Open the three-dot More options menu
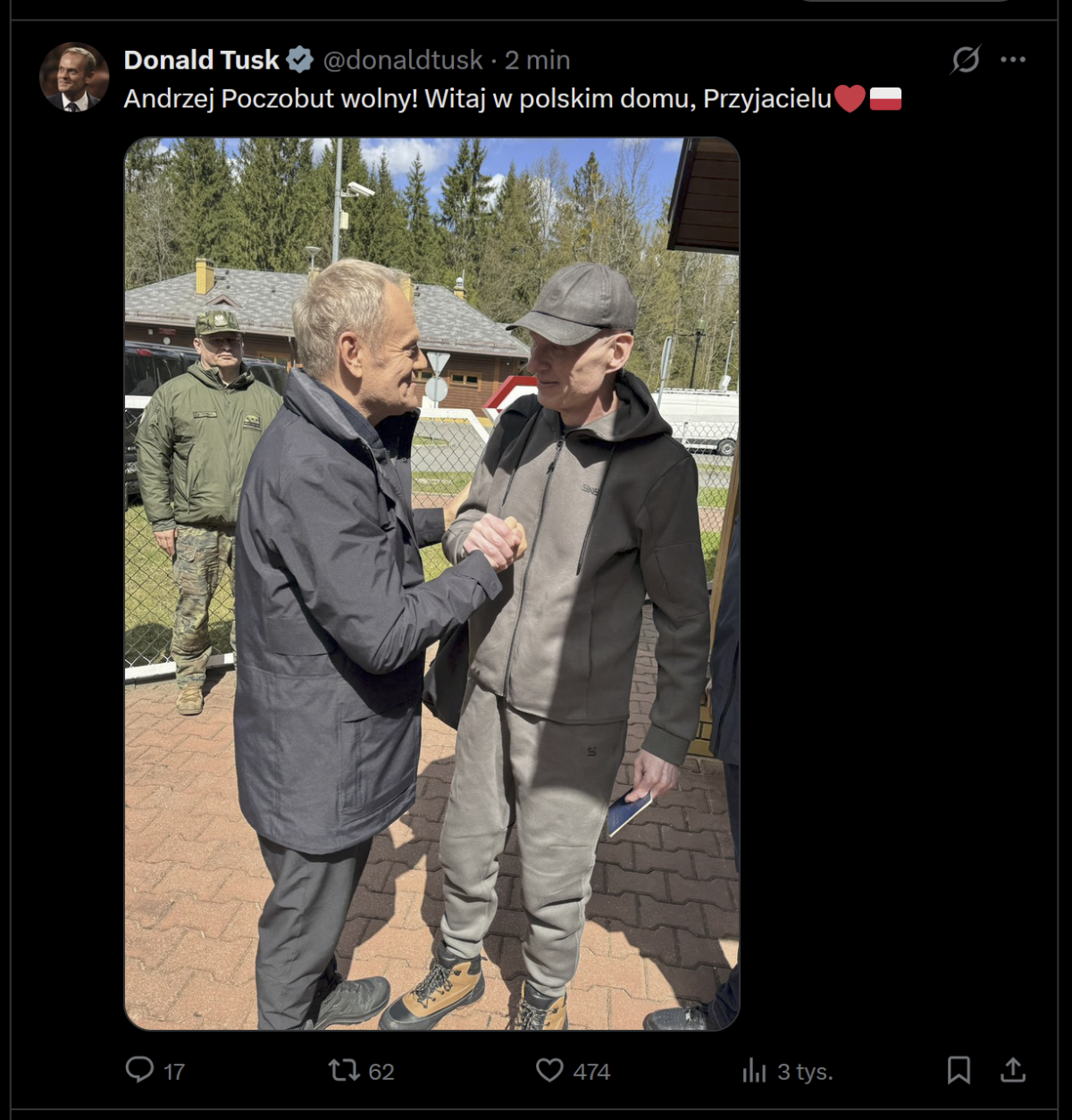The width and height of the screenshot is (1072, 1120). point(1013,60)
